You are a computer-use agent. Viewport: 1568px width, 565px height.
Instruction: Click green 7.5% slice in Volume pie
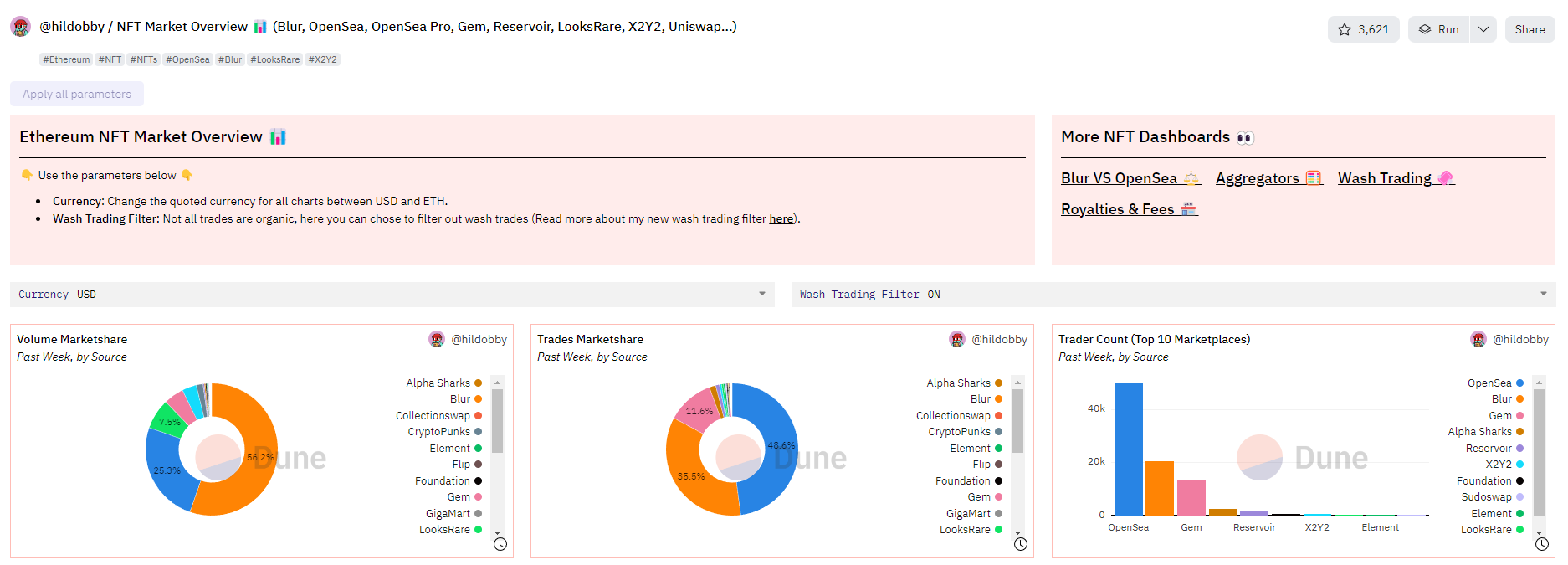(x=168, y=420)
